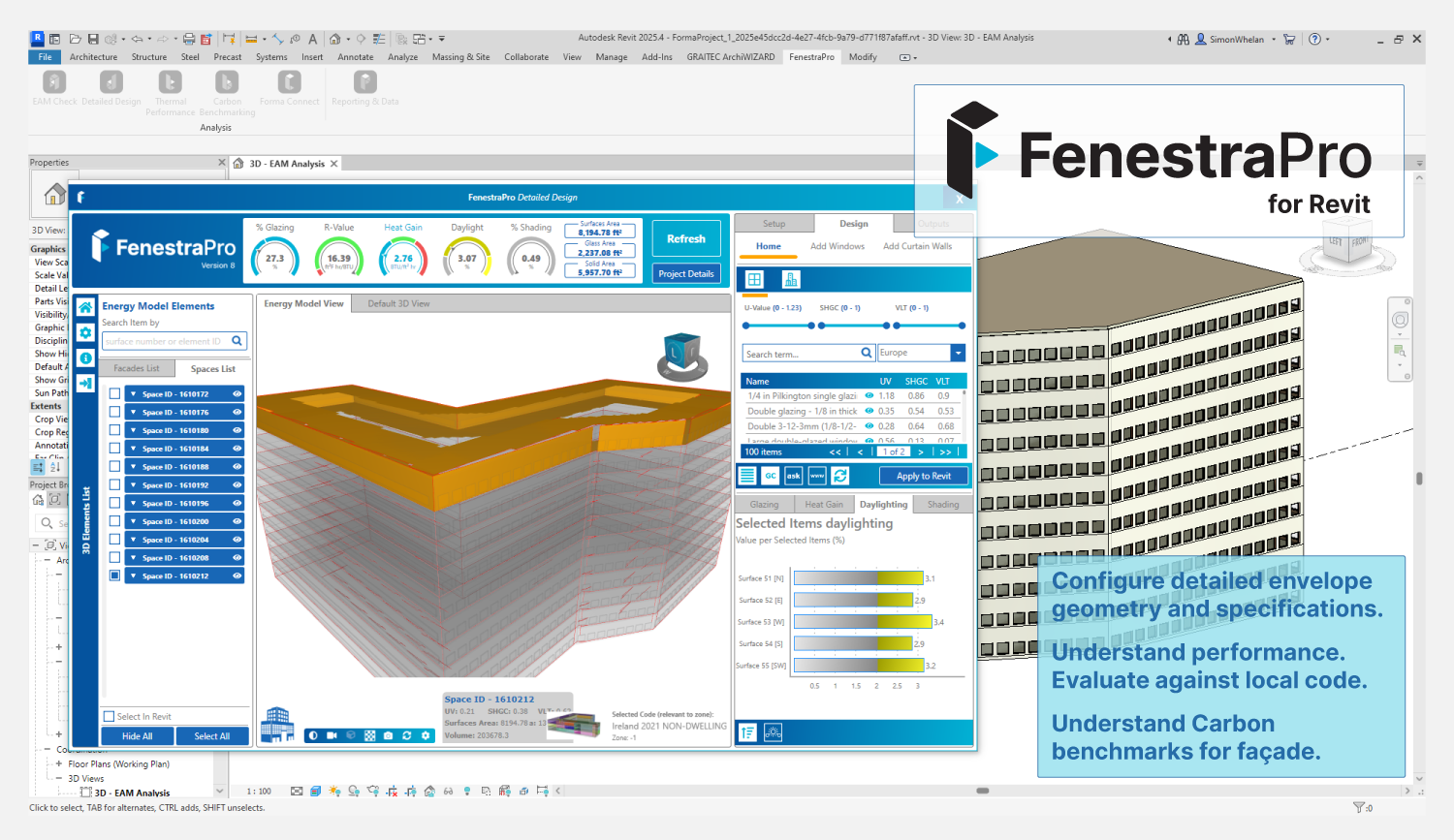Screen dimensions: 1454x840
Task: Jump to last page of glazing items
Action: coord(945,451)
